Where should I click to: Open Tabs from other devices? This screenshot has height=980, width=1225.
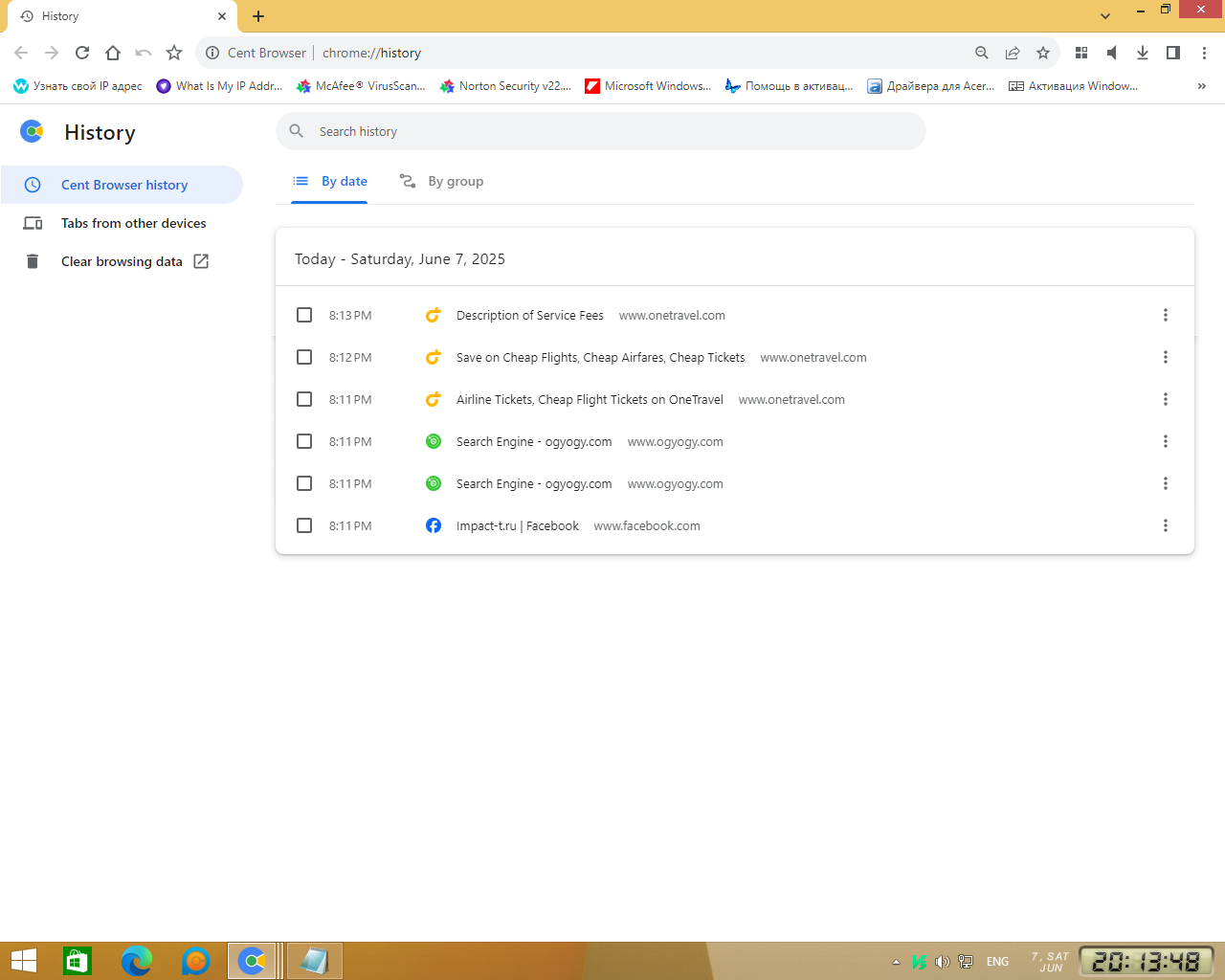122,223
